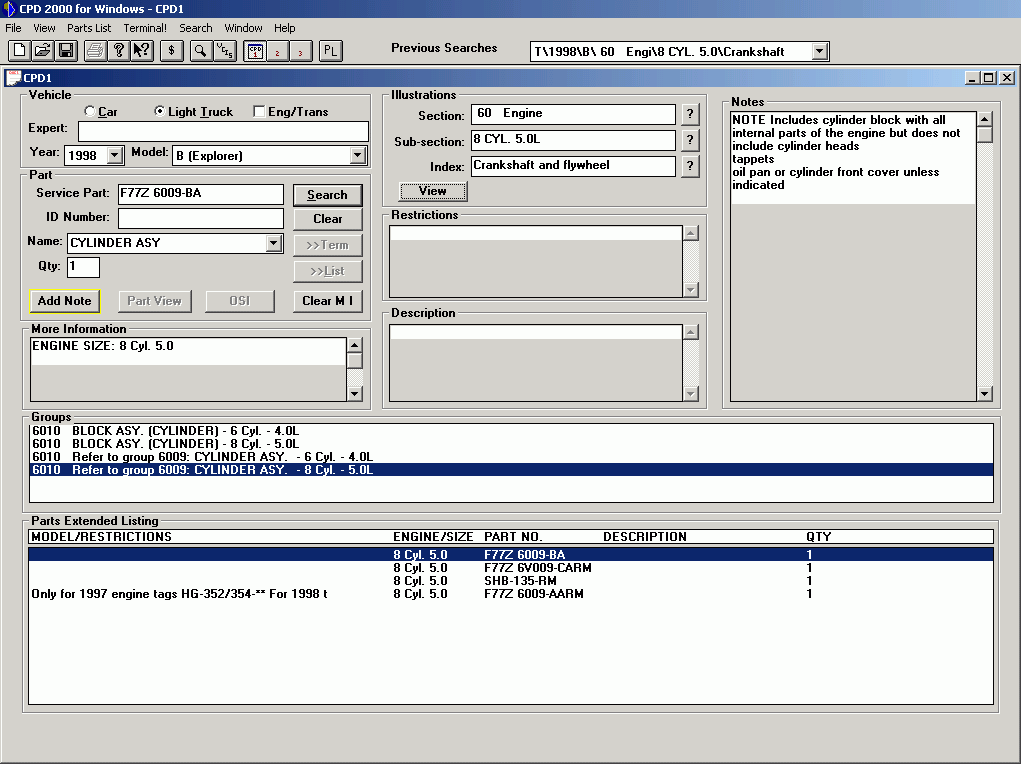The image size is (1021, 764).
Task: Click the OSI button
Action: coord(240,301)
